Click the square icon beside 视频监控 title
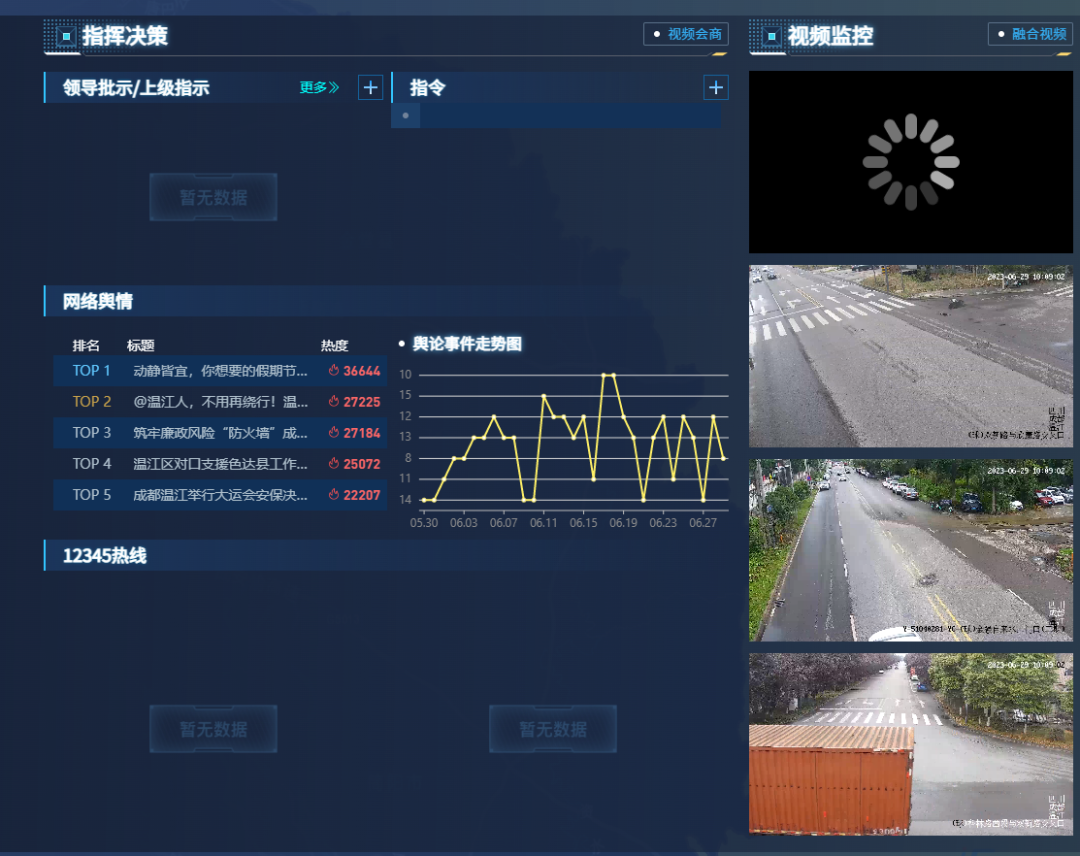 click(x=771, y=37)
